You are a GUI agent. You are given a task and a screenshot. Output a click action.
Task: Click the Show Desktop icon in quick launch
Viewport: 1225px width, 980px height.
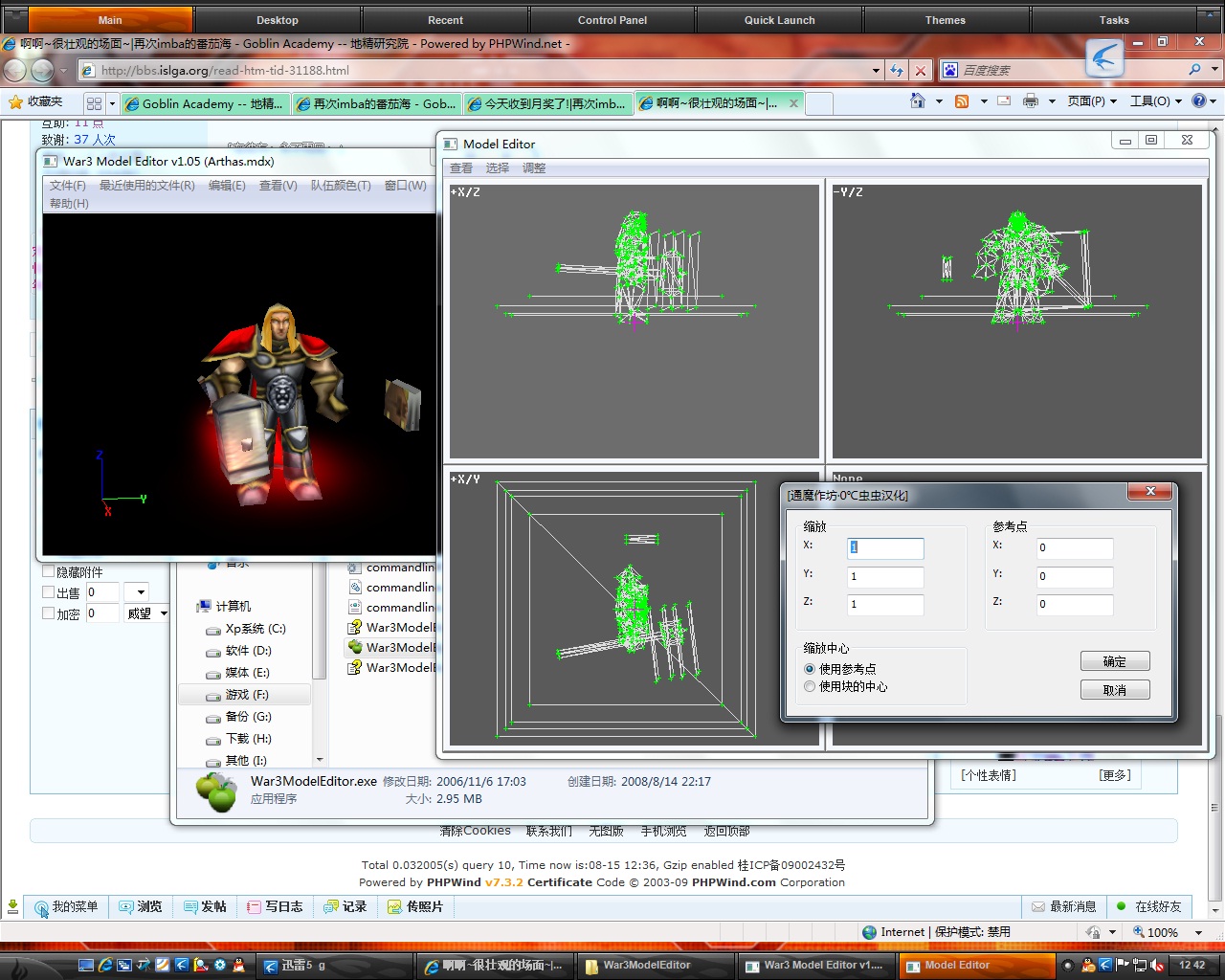[86, 966]
